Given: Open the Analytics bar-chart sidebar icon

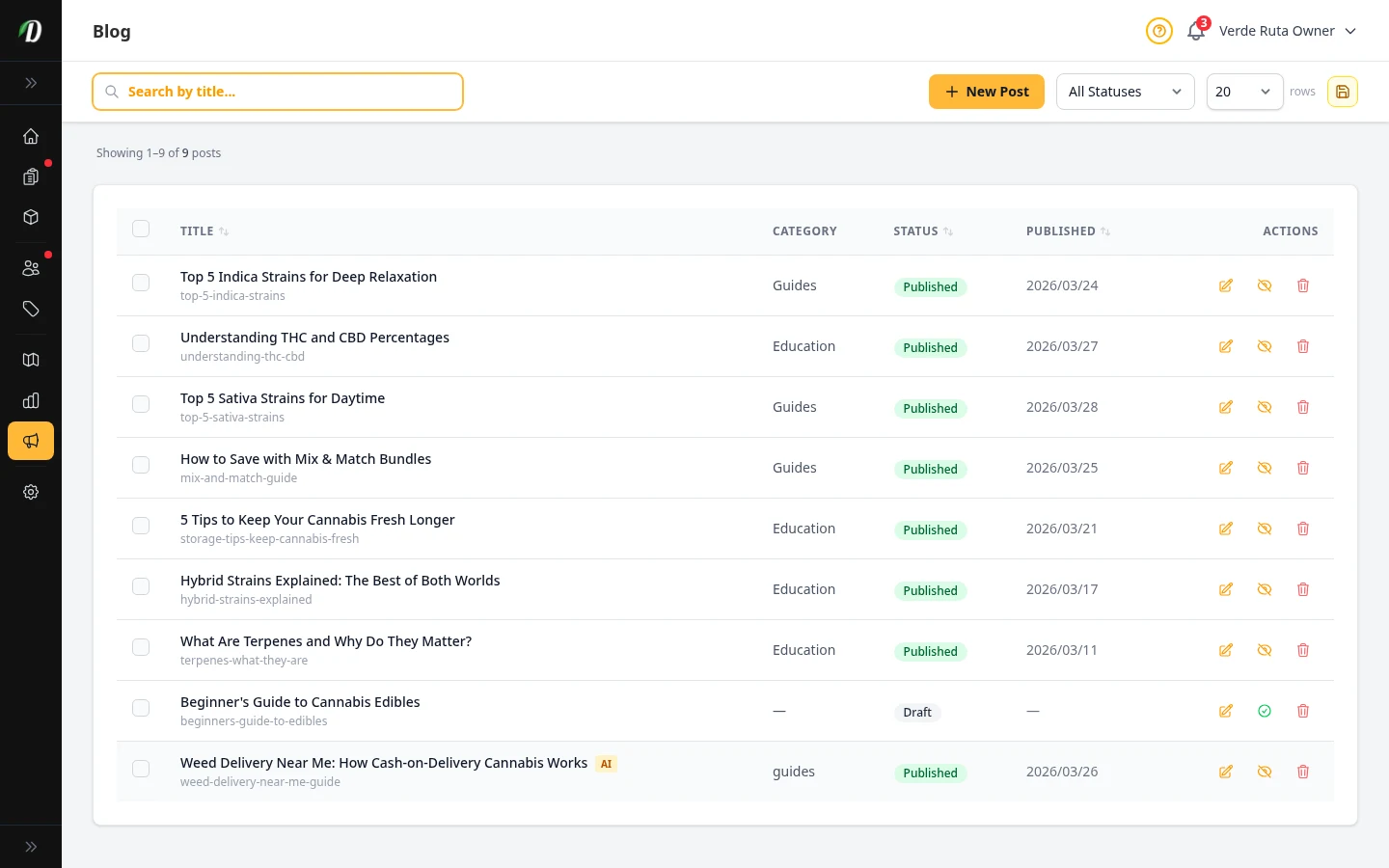Looking at the screenshot, I should tap(31, 400).
